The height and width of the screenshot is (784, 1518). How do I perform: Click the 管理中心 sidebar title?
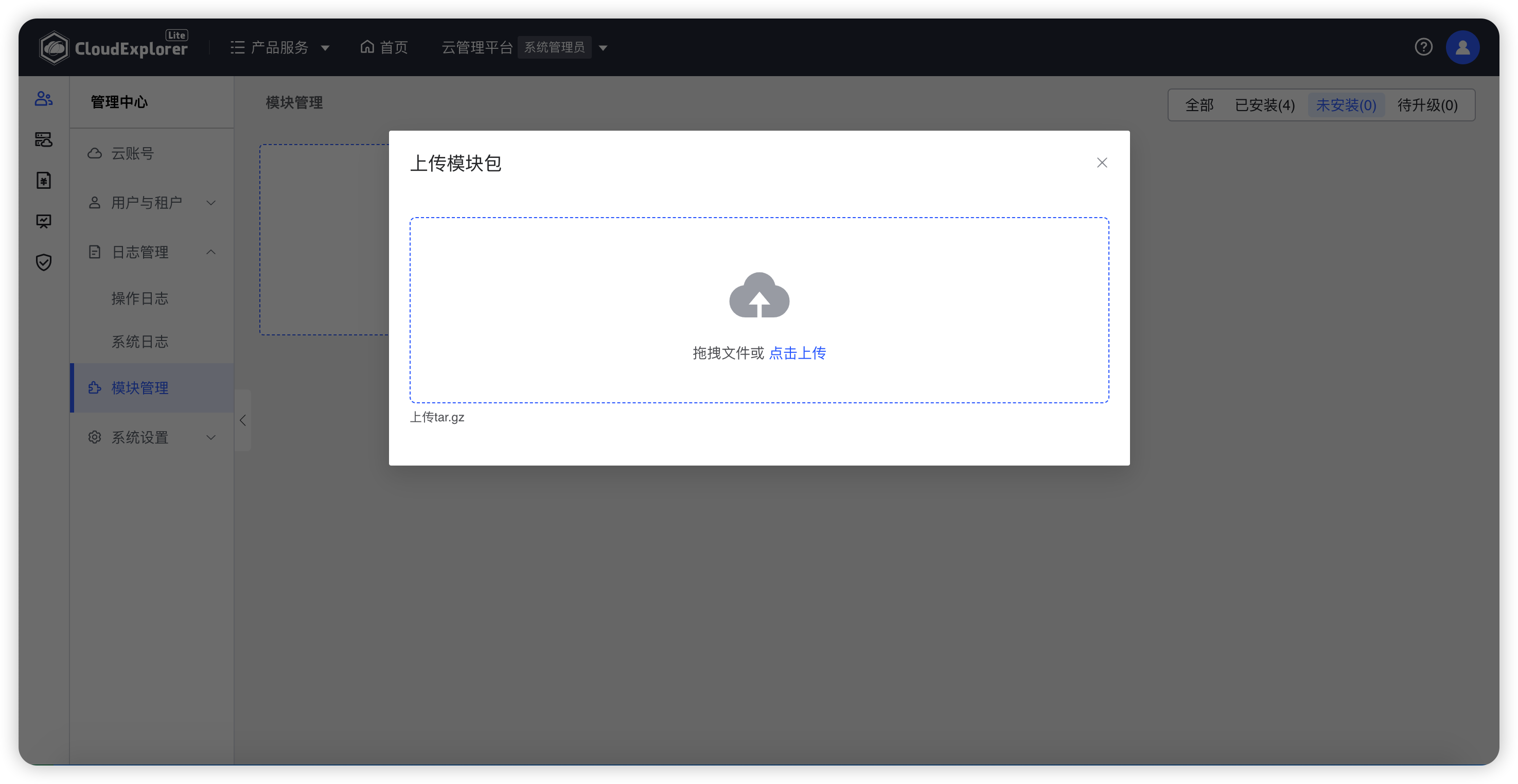(119, 102)
